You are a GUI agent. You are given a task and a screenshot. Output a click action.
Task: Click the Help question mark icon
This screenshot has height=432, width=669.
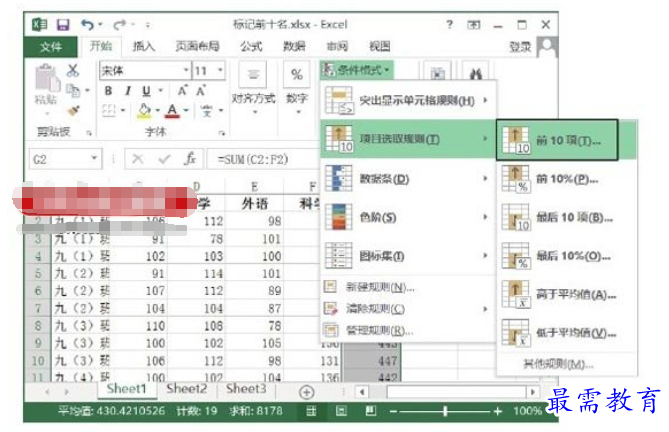450,25
